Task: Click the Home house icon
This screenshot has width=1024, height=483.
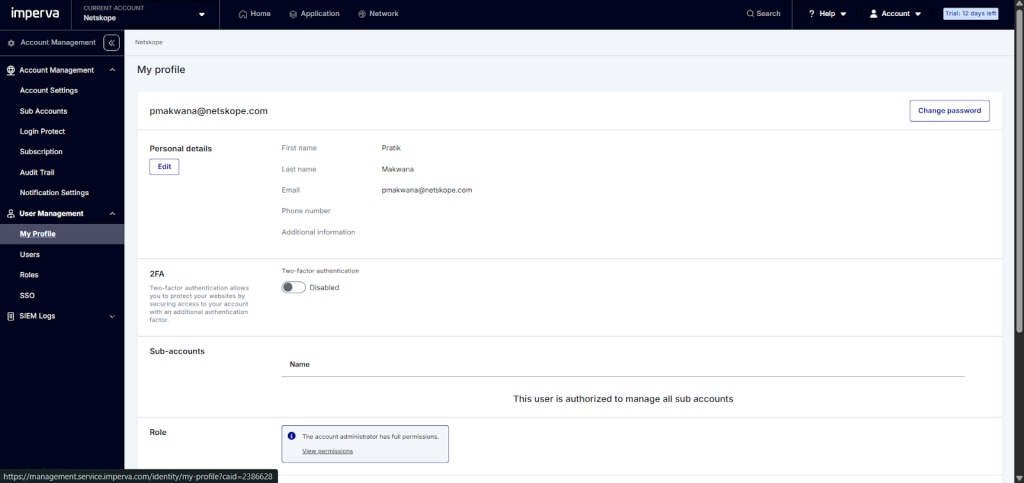Action: [x=243, y=14]
